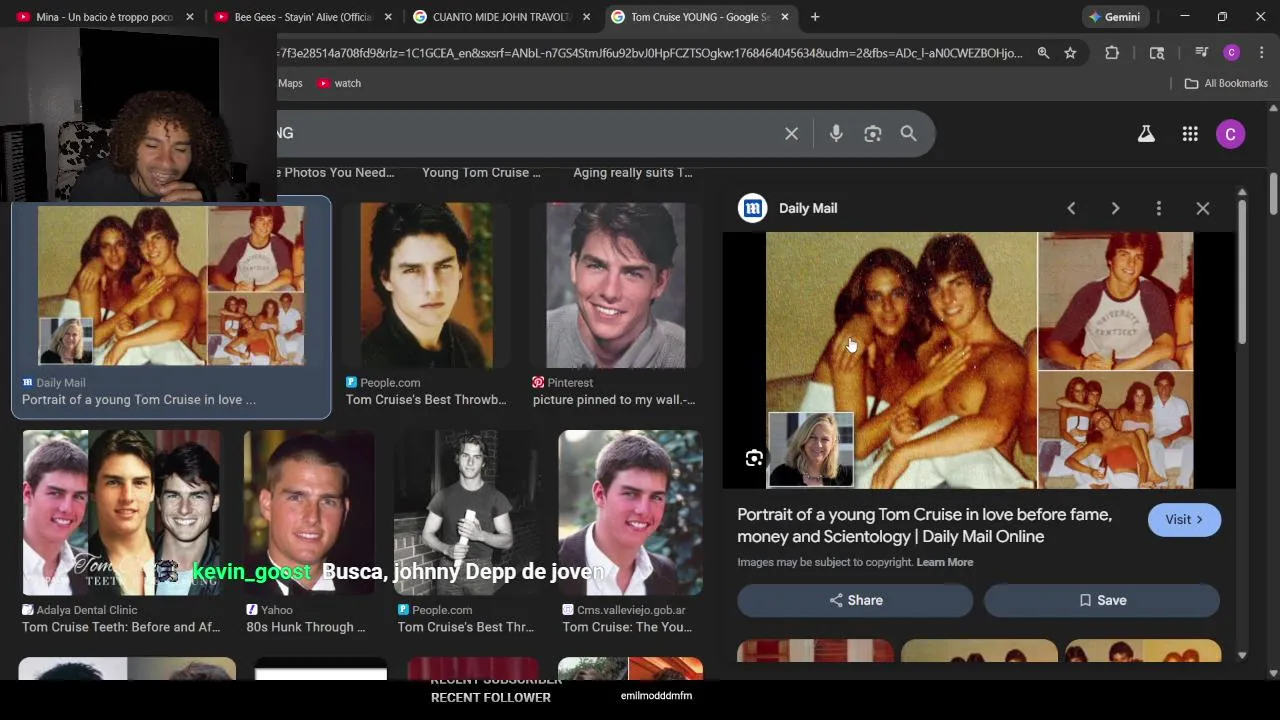Open the Gemini button in Chrome
The height and width of the screenshot is (720, 1280).
pyautogui.click(x=1115, y=17)
